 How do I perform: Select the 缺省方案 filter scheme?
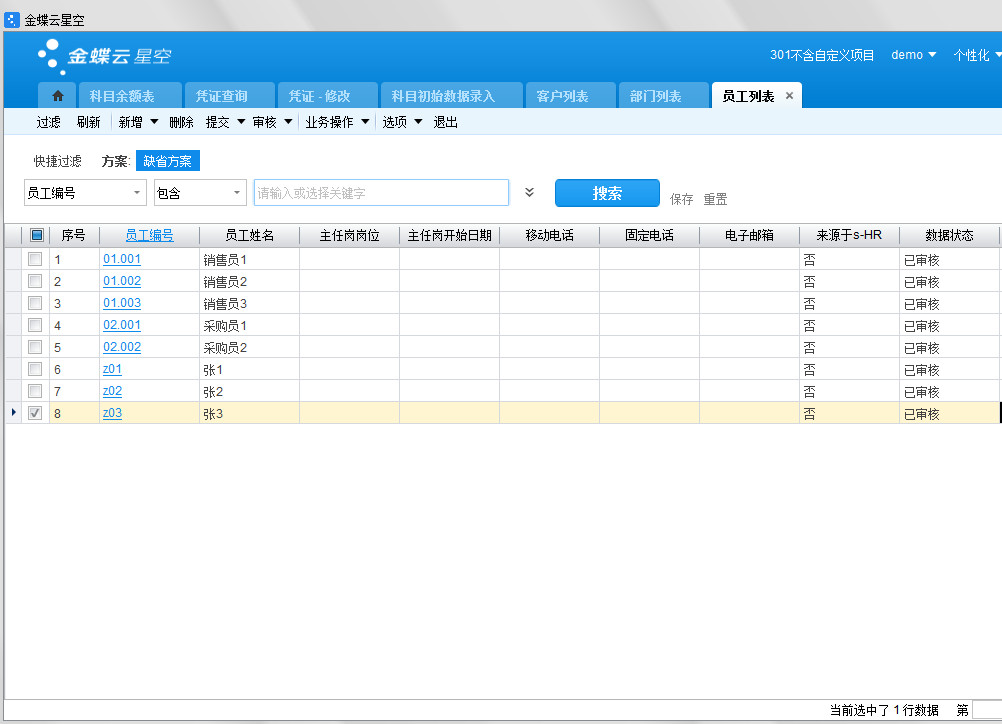[x=167, y=161]
